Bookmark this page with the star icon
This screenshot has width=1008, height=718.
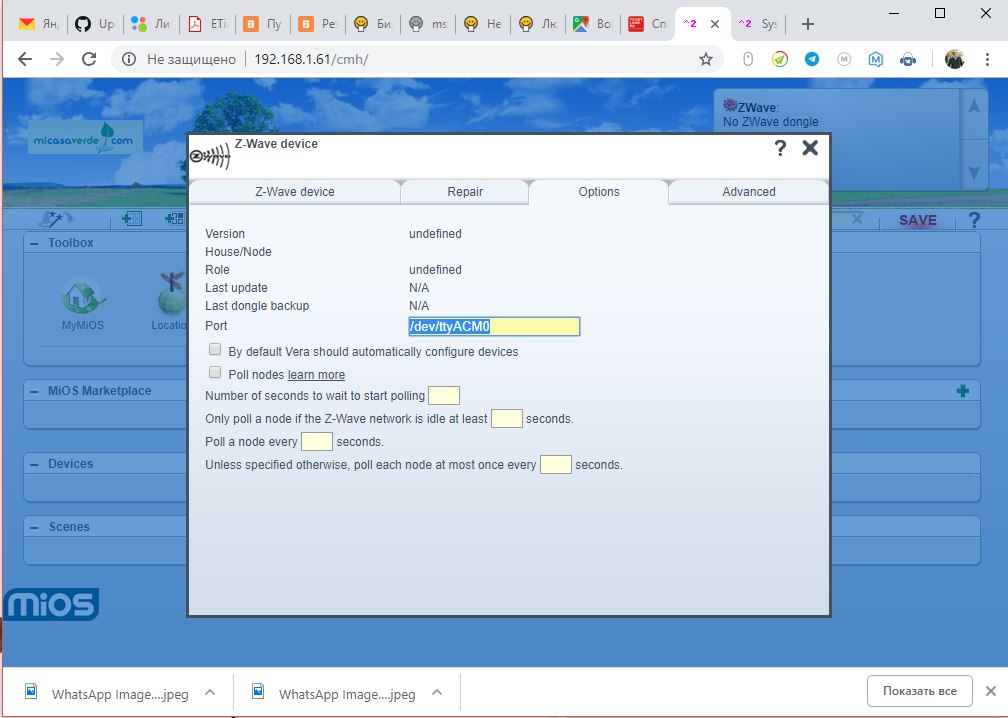point(706,59)
